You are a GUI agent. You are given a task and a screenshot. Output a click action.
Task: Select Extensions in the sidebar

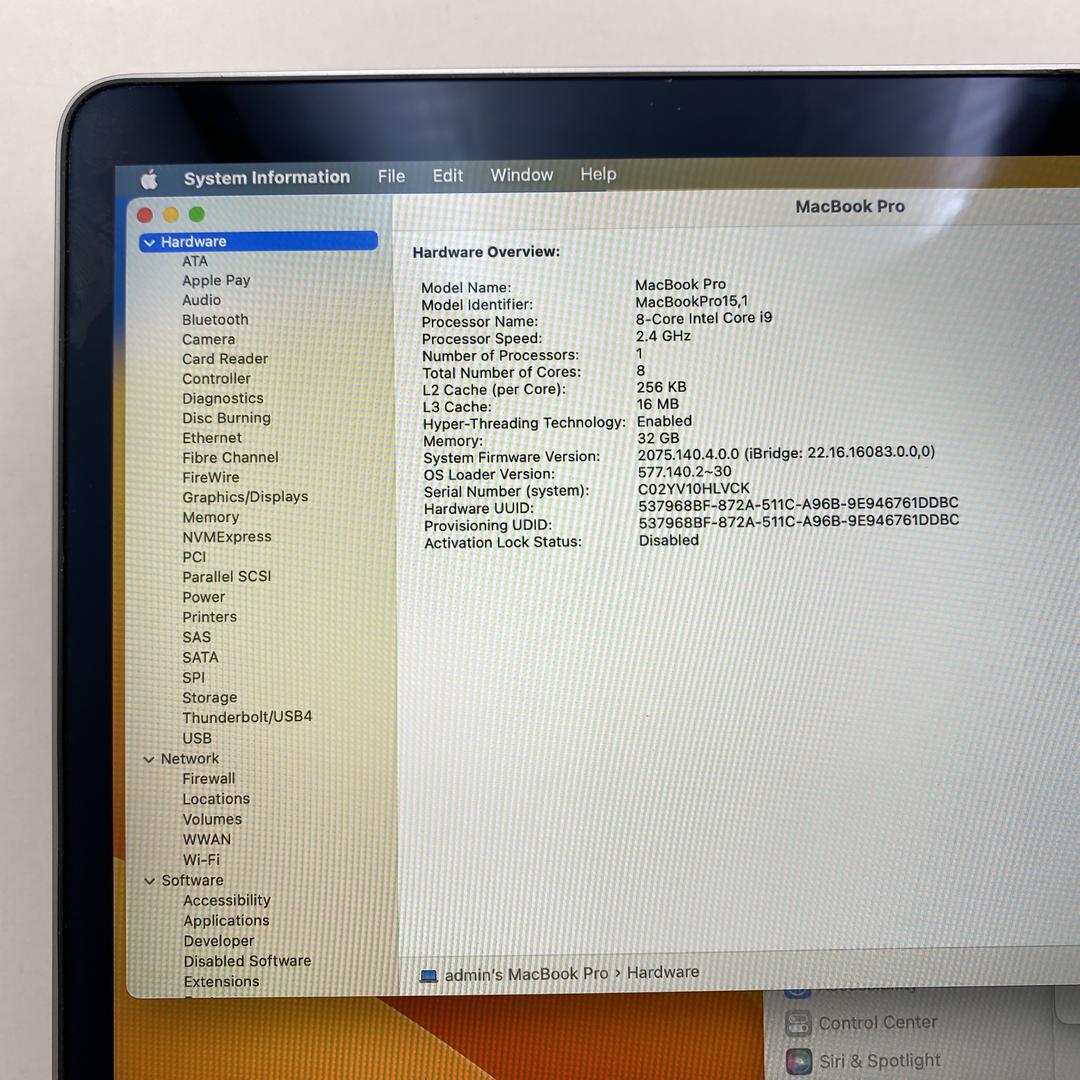tap(221, 982)
